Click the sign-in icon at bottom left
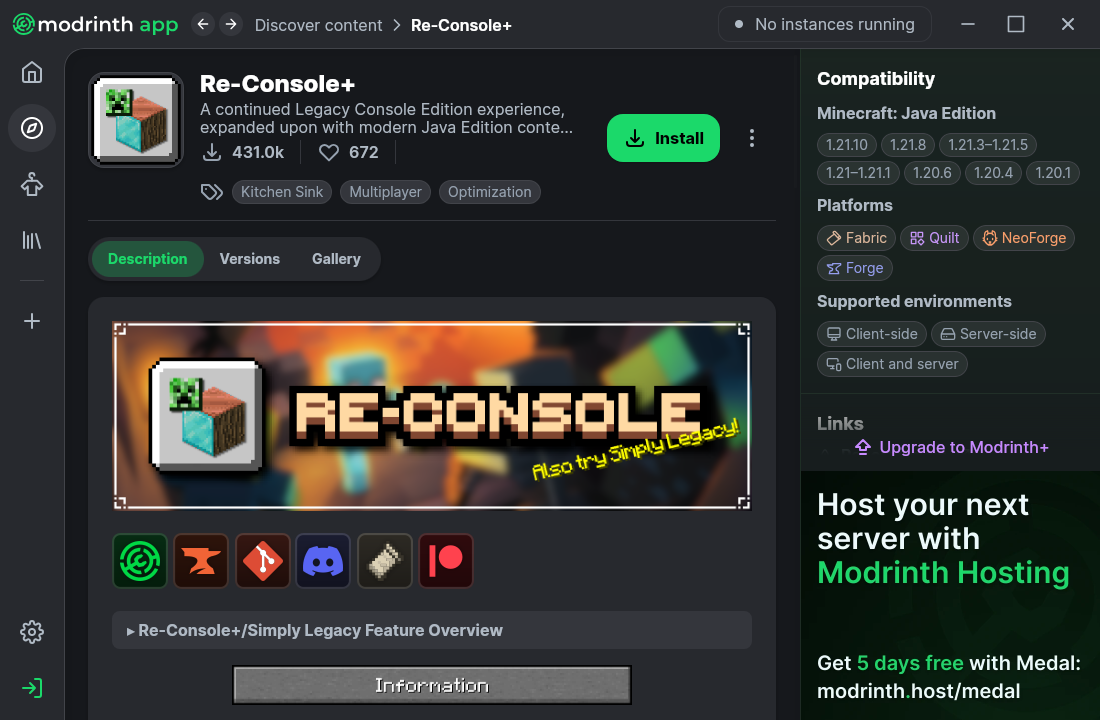 [32, 688]
